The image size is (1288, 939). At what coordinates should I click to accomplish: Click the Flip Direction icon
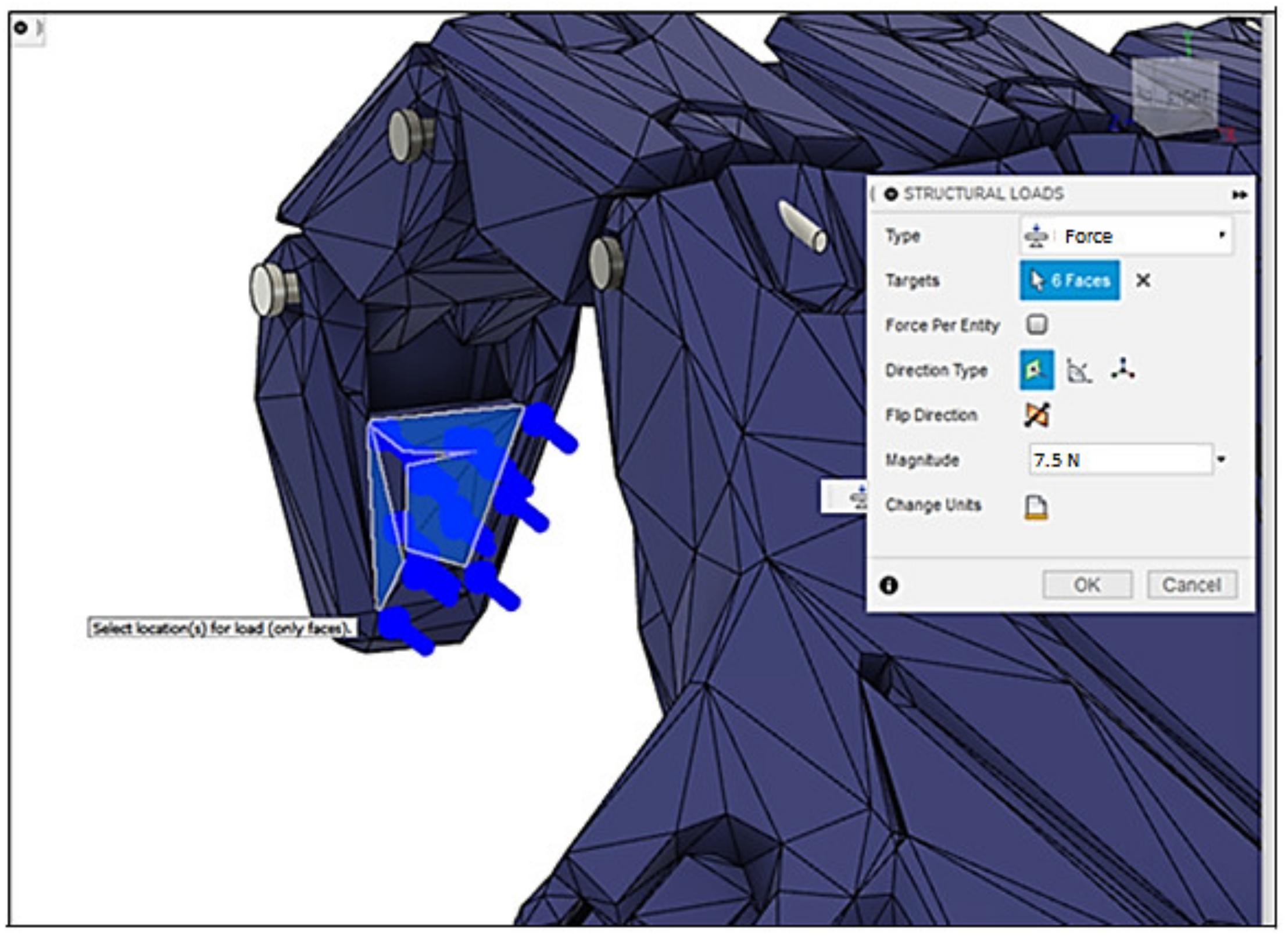point(1036,415)
